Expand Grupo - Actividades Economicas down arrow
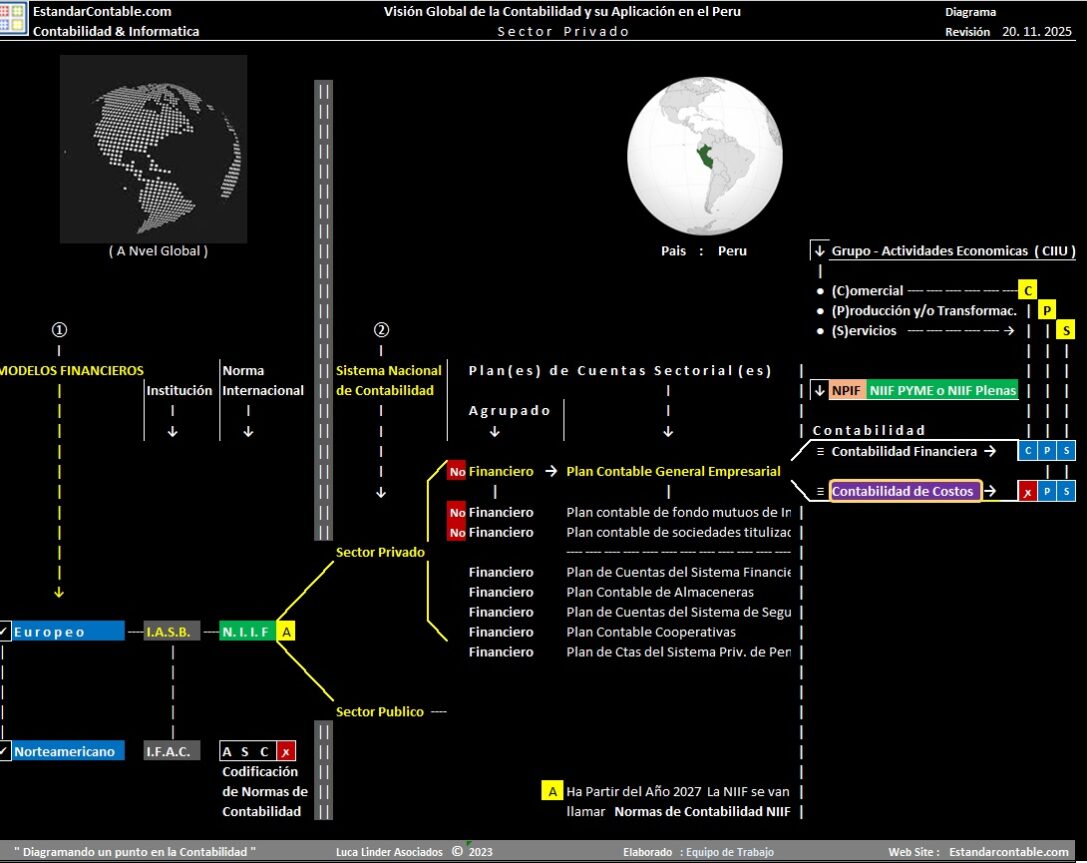 (819, 251)
